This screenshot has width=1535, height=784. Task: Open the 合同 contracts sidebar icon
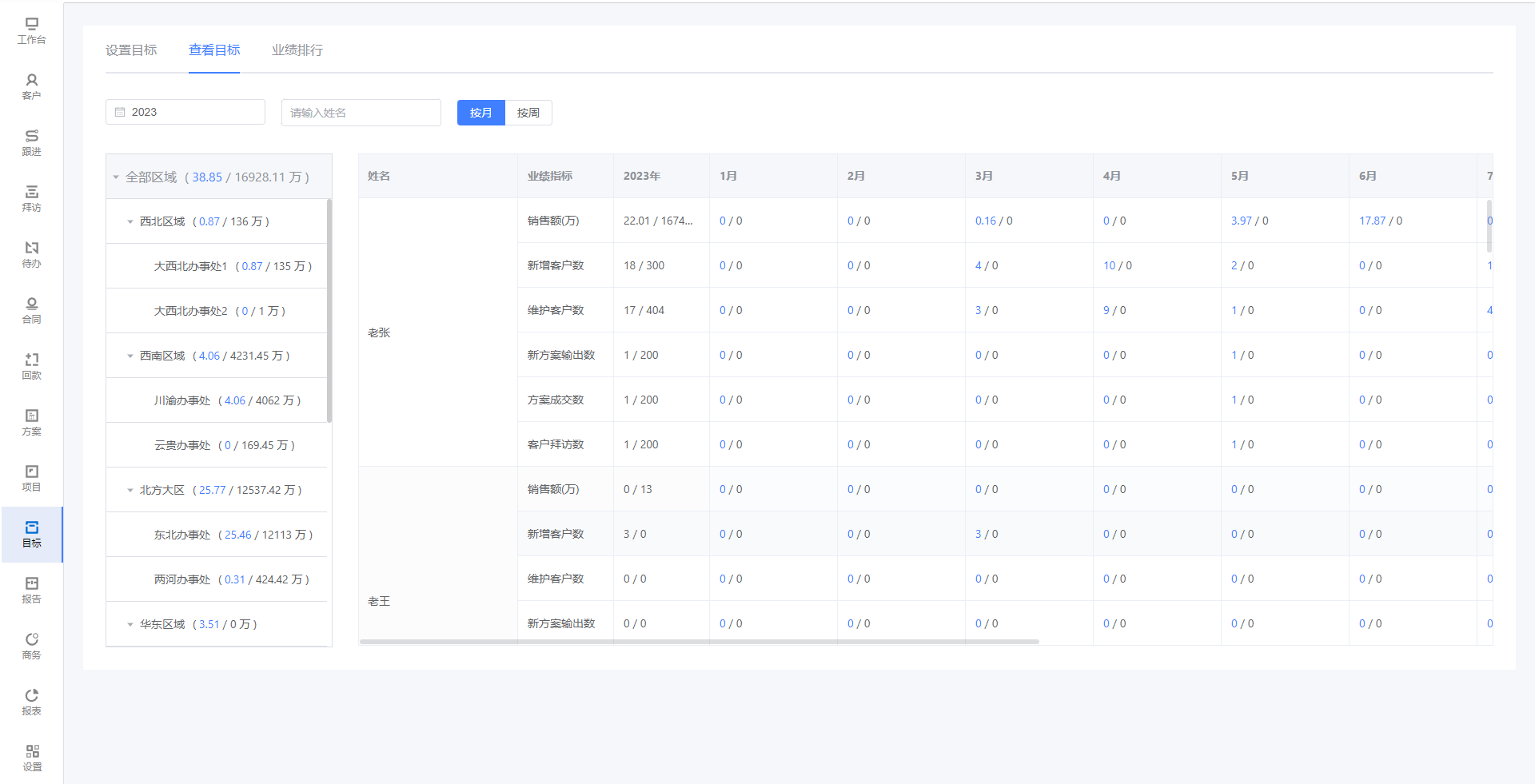[32, 310]
